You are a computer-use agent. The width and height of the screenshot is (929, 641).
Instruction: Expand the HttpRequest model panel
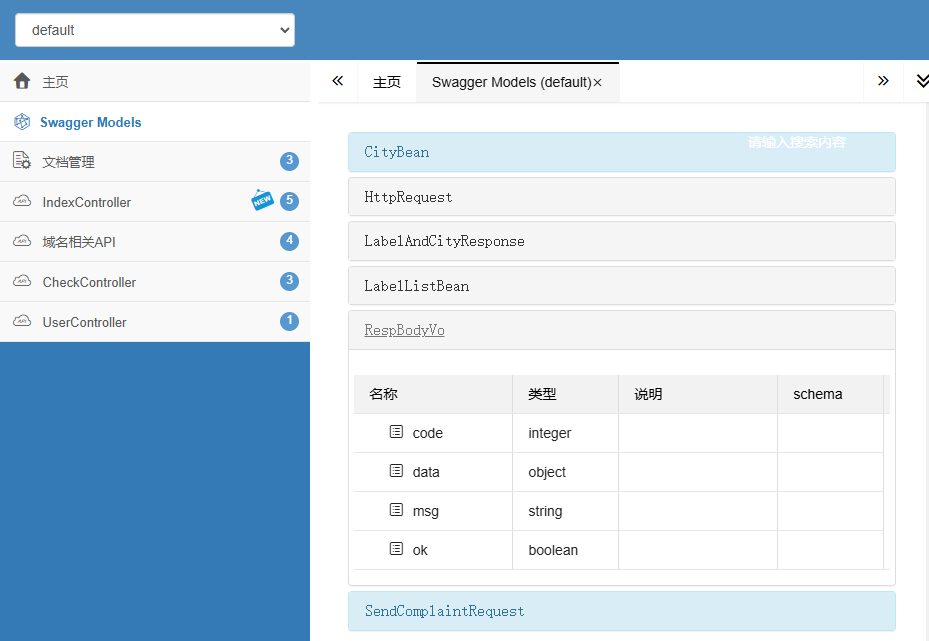pos(408,197)
